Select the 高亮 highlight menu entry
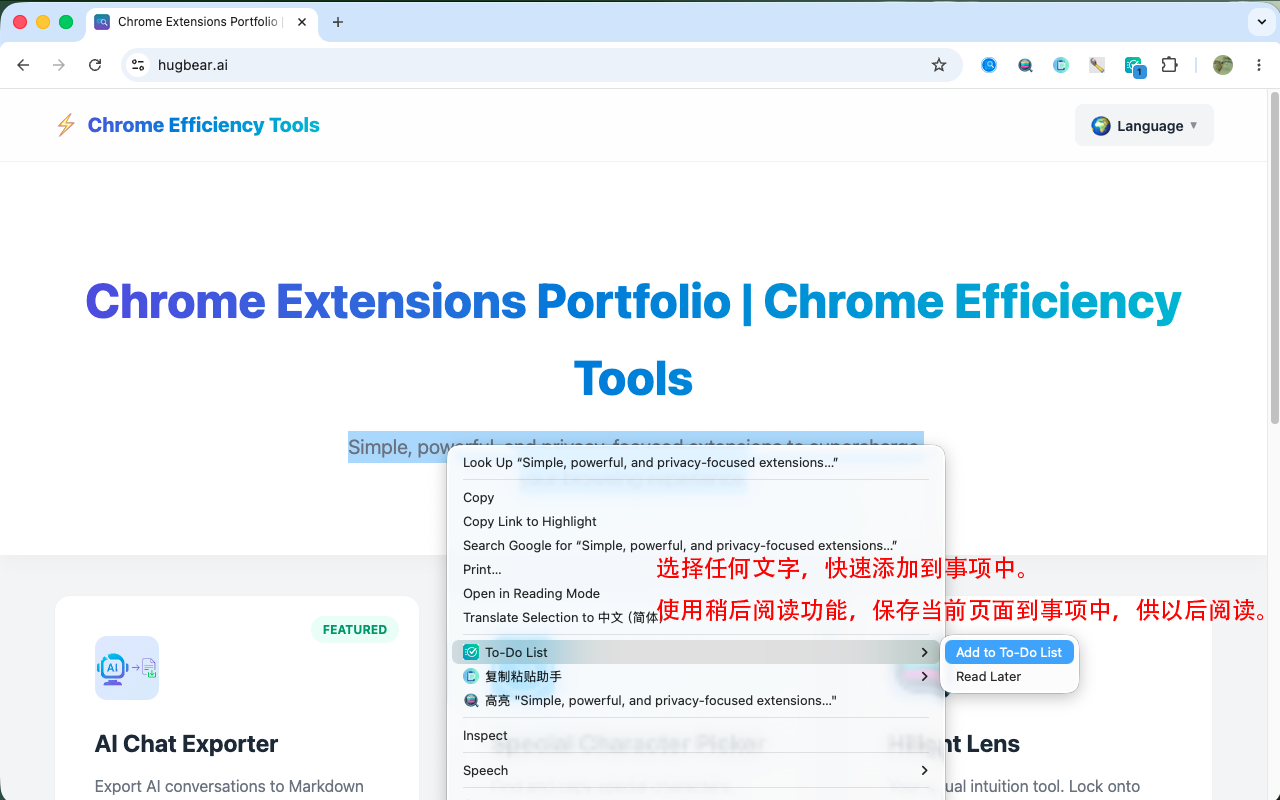This screenshot has height=800, width=1280. [696, 700]
